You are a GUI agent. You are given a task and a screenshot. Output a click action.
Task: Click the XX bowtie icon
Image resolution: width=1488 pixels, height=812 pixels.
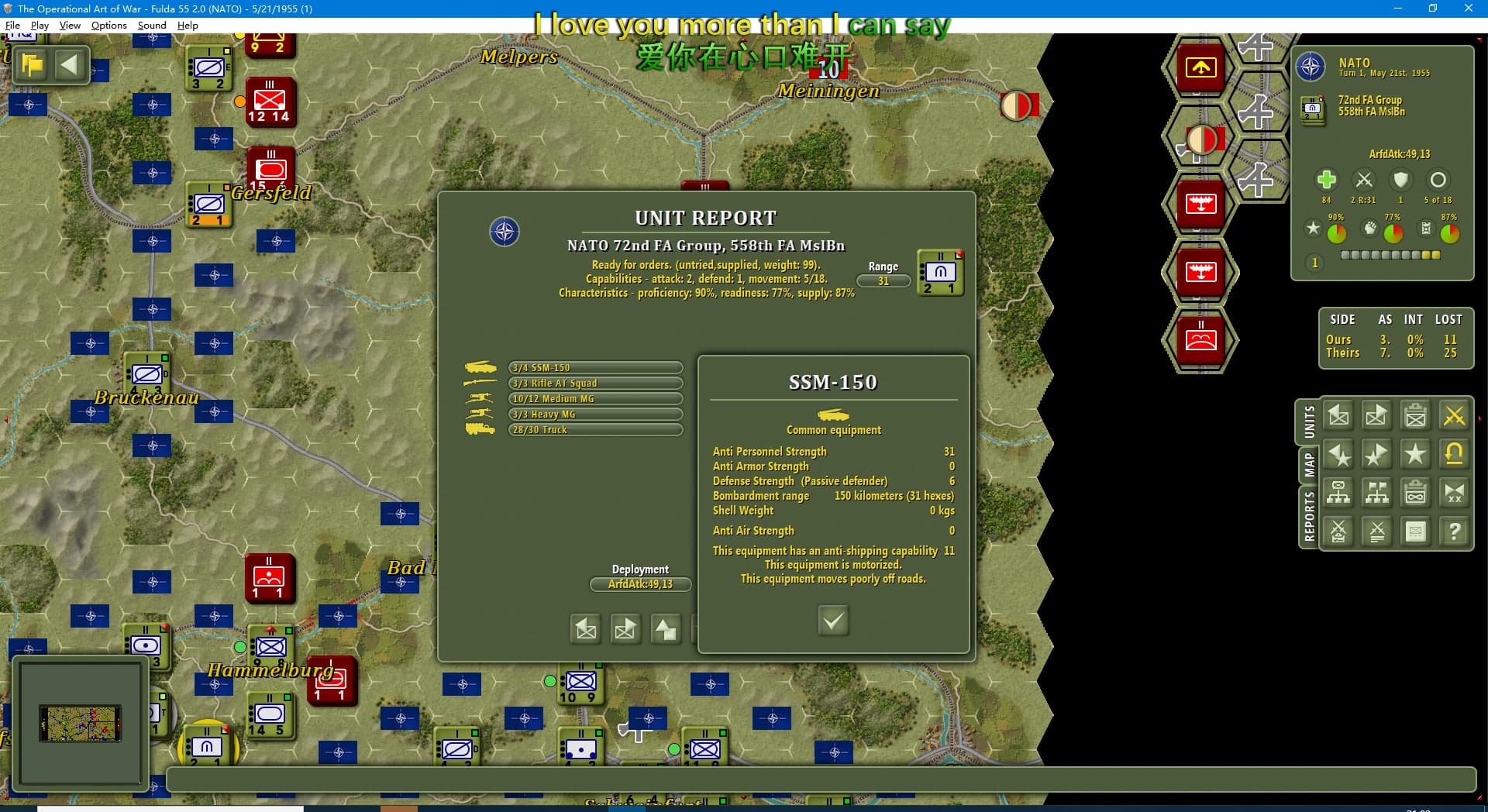tap(1454, 493)
